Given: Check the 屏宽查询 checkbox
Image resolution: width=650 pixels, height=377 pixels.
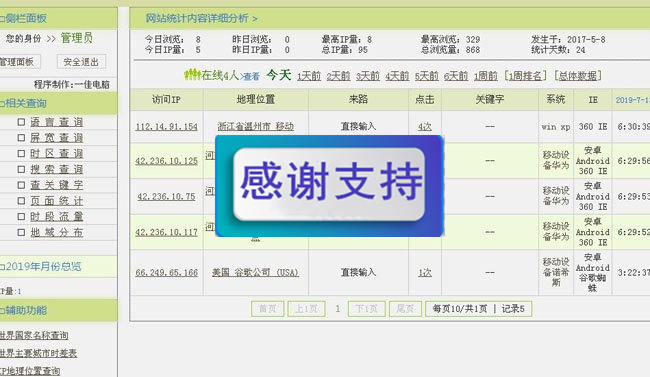Looking at the screenshot, I should [21, 138].
